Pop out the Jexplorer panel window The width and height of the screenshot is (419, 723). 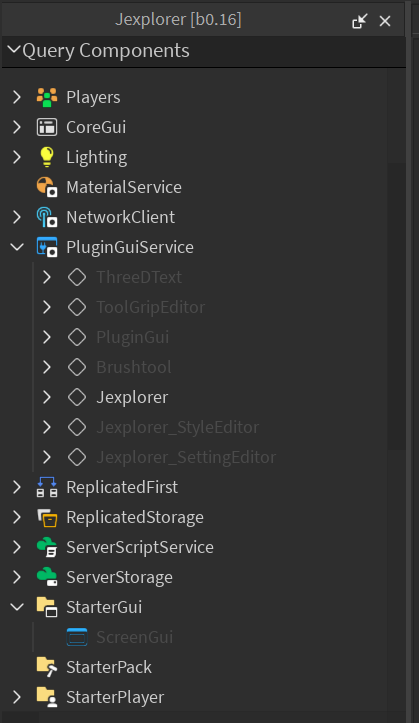coord(360,21)
